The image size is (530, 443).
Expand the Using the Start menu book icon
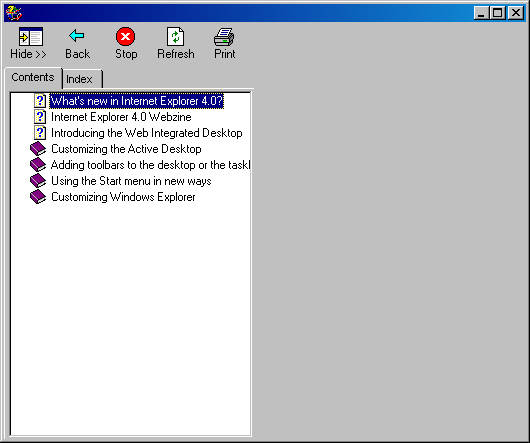(x=38, y=181)
